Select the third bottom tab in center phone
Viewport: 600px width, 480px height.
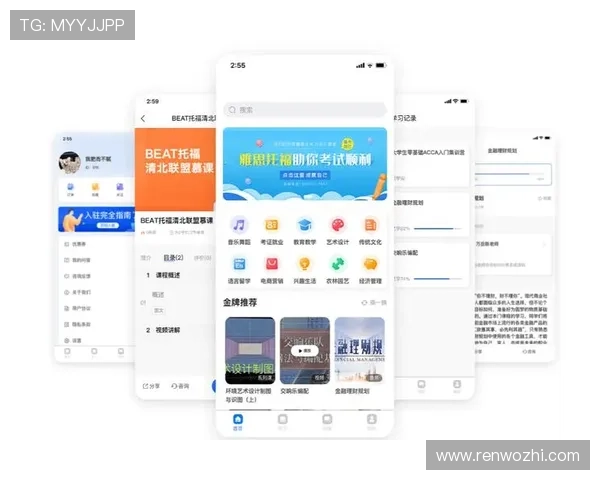click(x=327, y=422)
